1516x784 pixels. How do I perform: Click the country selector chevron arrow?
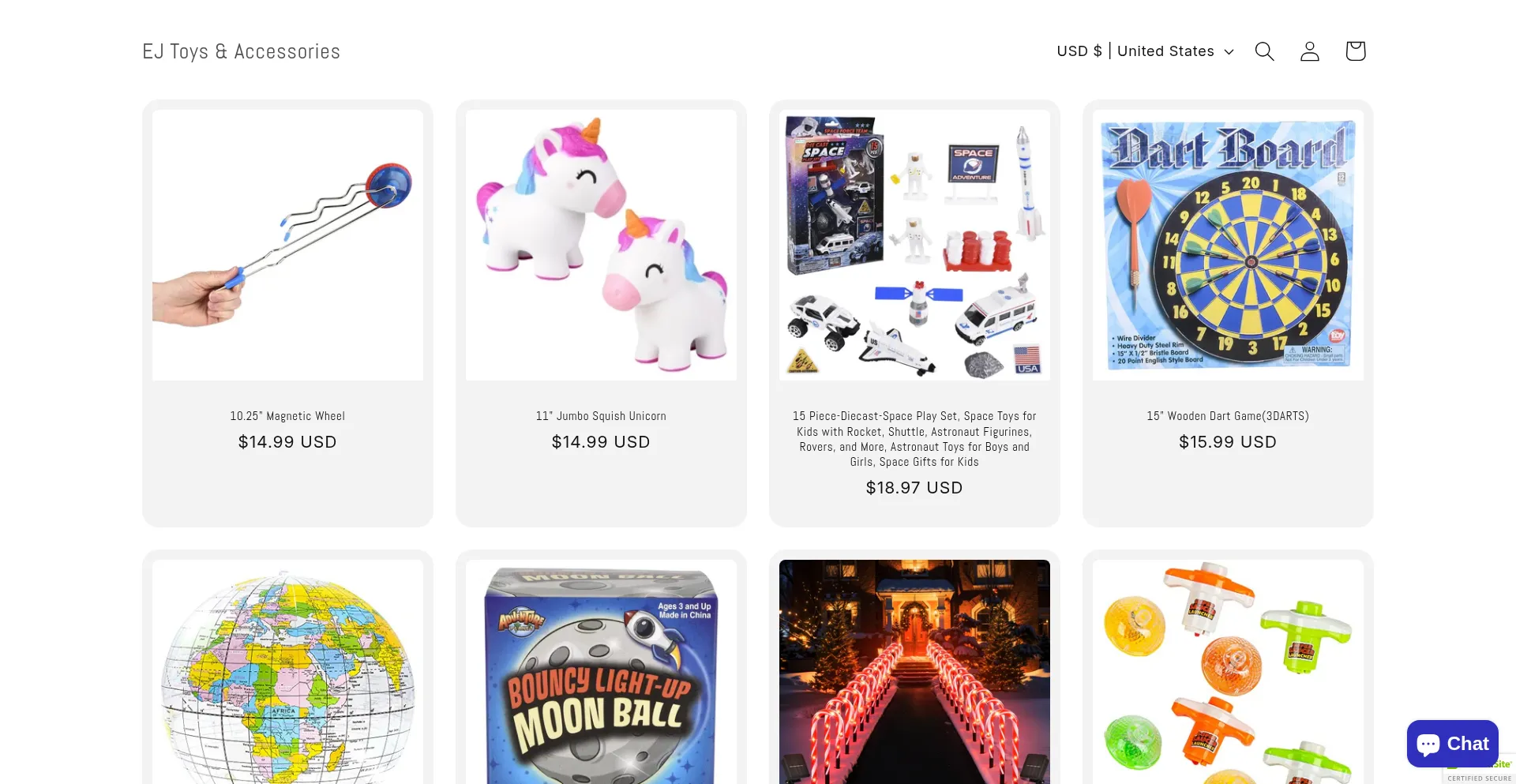click(1229, 51)
